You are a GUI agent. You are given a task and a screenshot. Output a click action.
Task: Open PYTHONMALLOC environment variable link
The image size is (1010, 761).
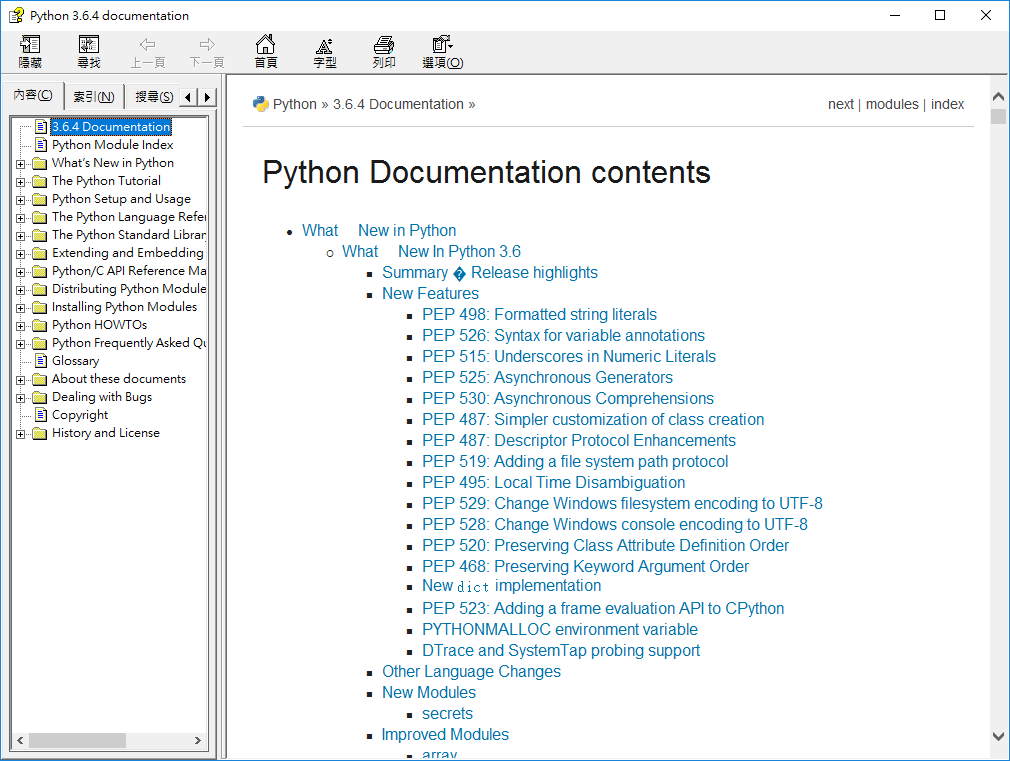[560, 630]
